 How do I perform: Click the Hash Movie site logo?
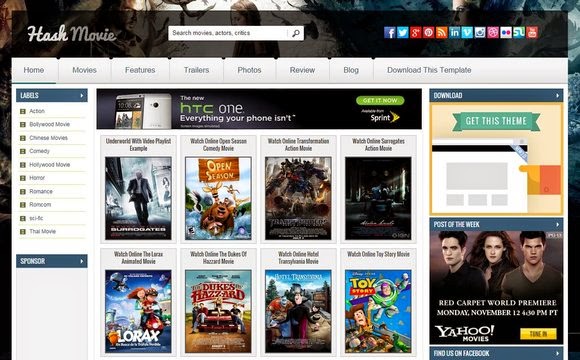point(71,34)
